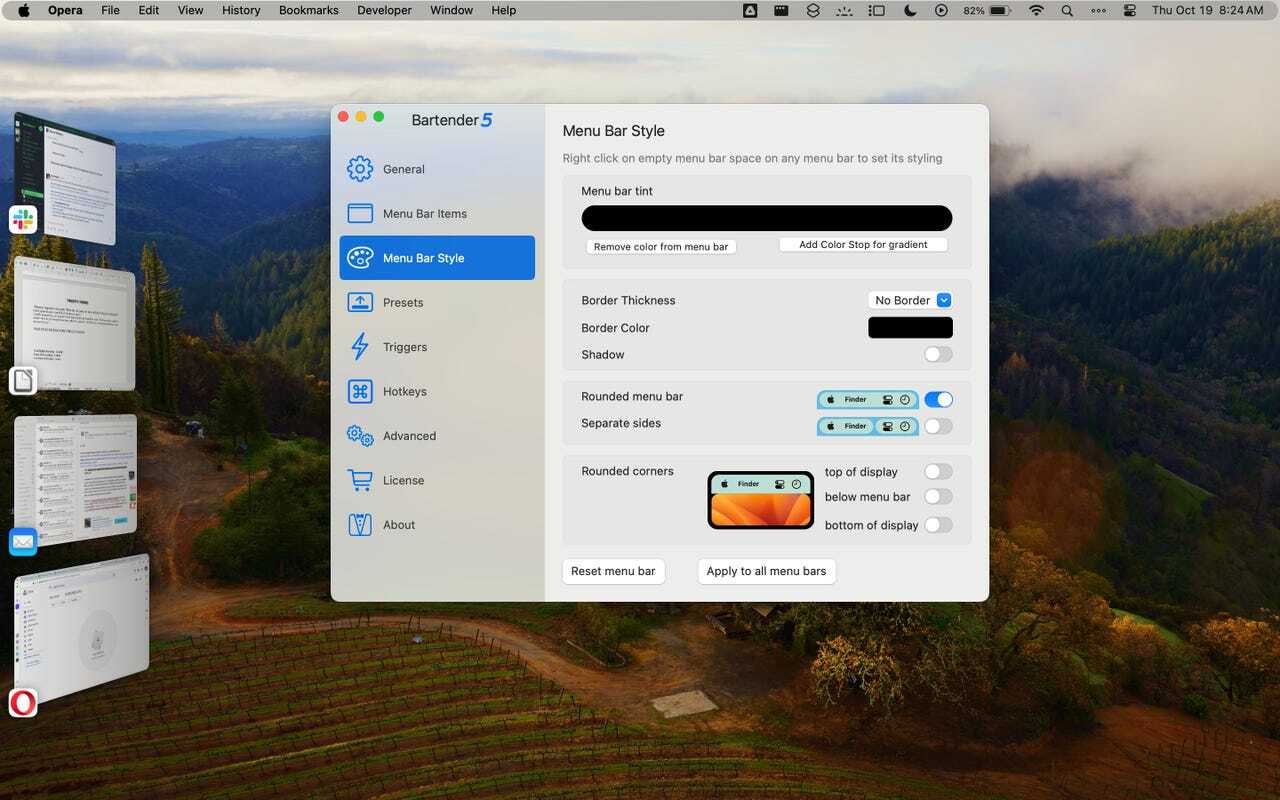The image size is (1280, 800).
Task: Toggle rounded corners for top of display
Action: click(x=938, y=471)
